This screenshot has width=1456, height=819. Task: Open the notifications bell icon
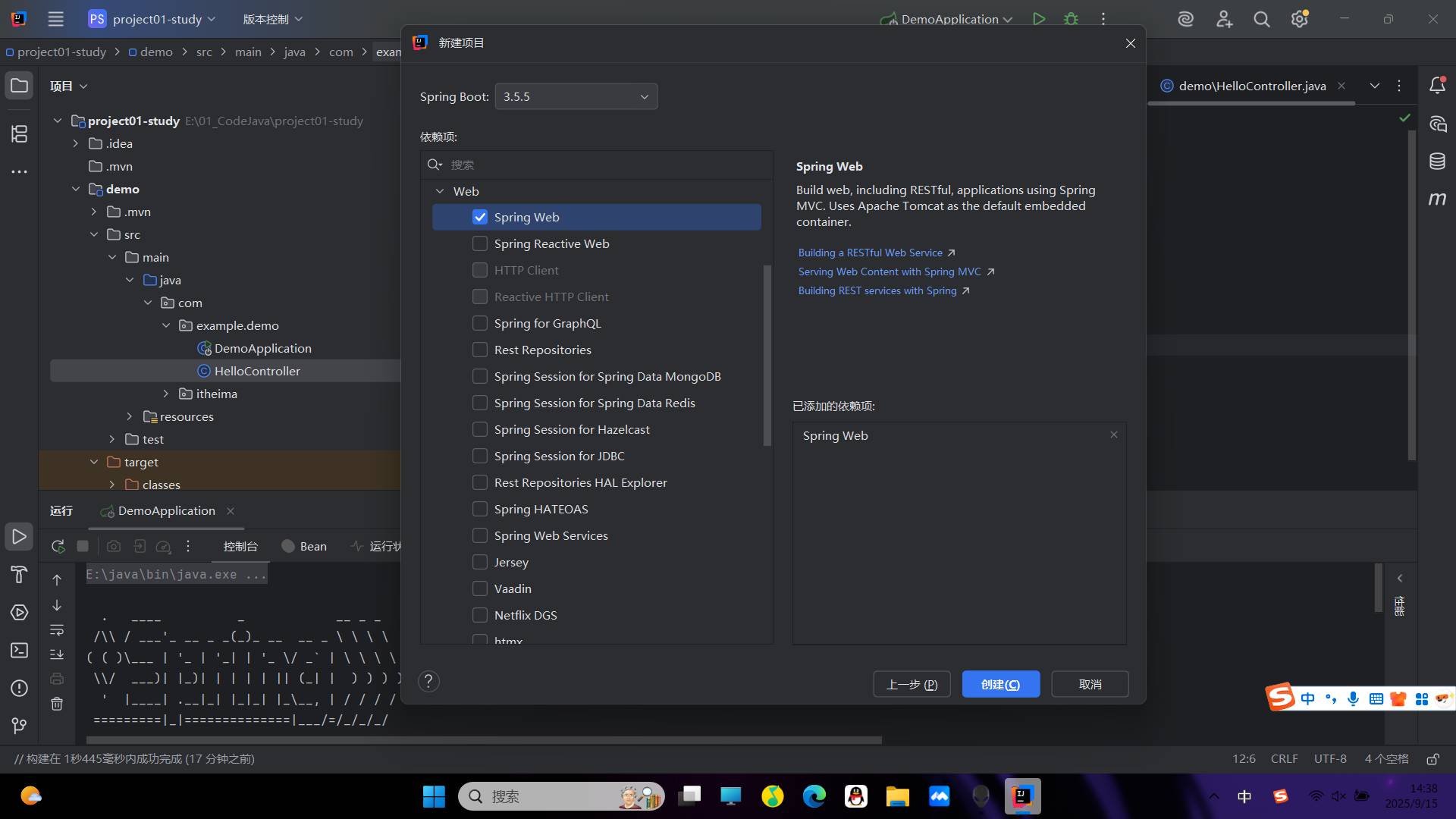pos(1437,86)
